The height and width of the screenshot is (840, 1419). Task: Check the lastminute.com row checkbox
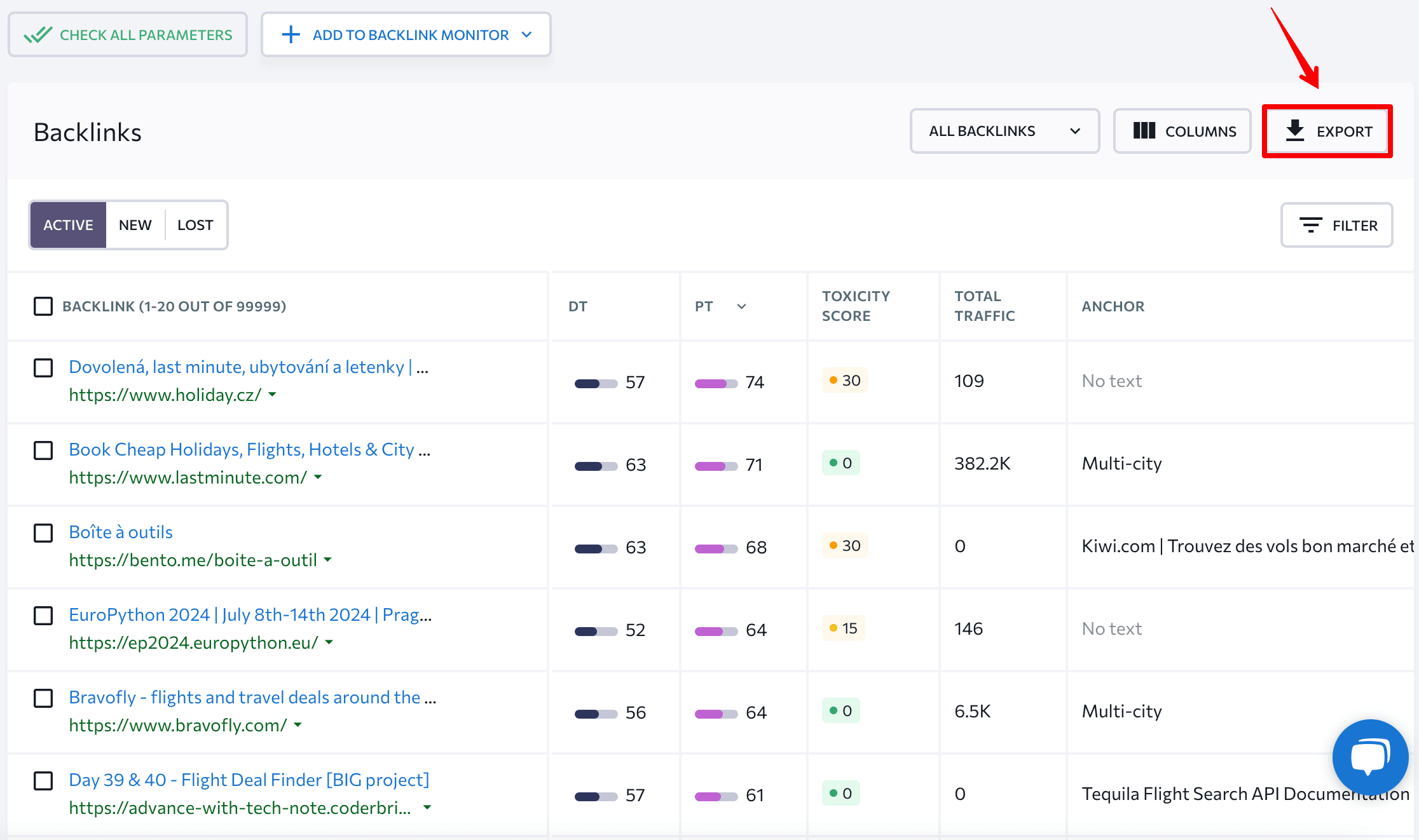coord(43,450)
